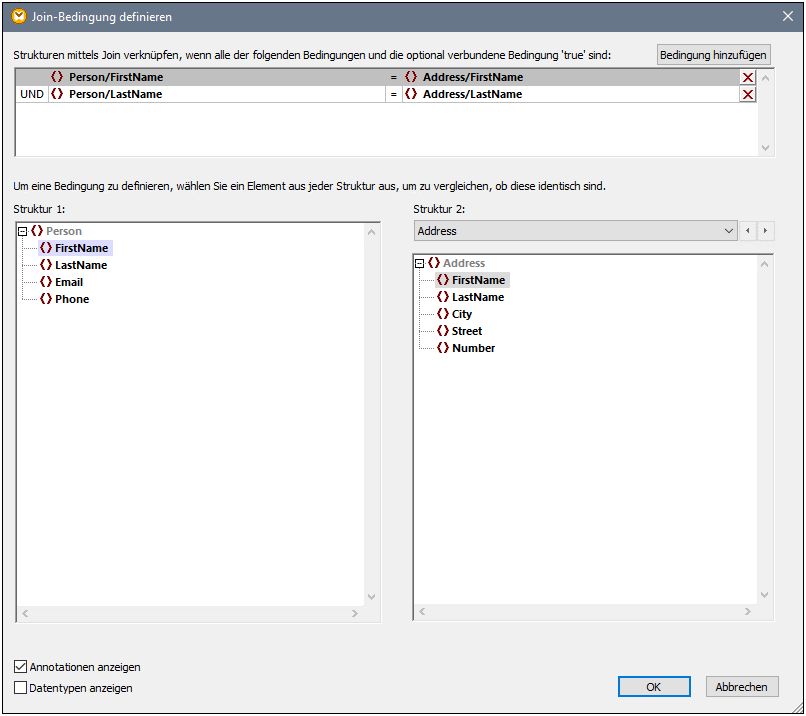Select Email element in Struktur 1

point(68,282)
